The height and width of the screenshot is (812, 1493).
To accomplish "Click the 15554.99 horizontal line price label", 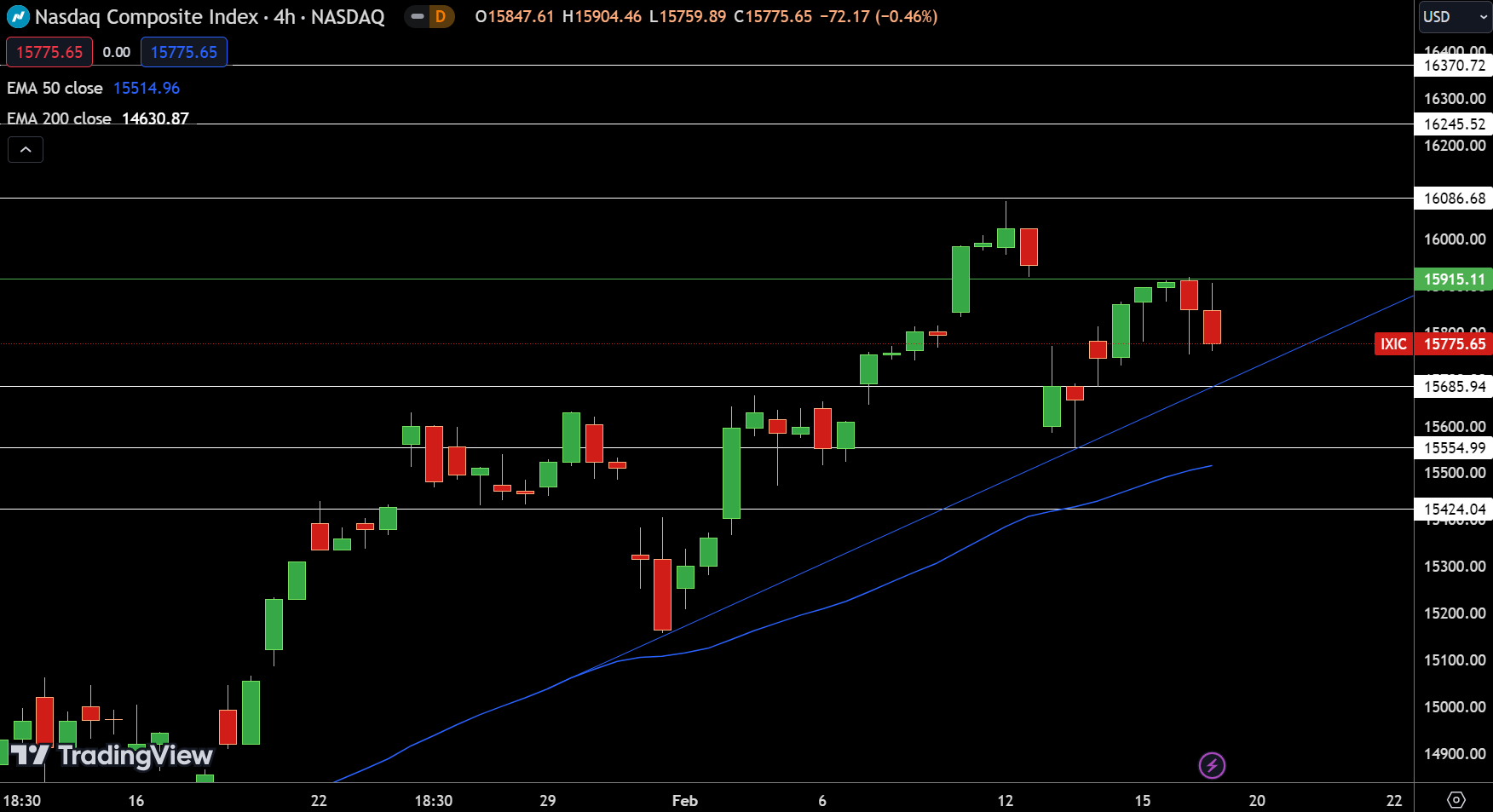I will click(1454, 448).
